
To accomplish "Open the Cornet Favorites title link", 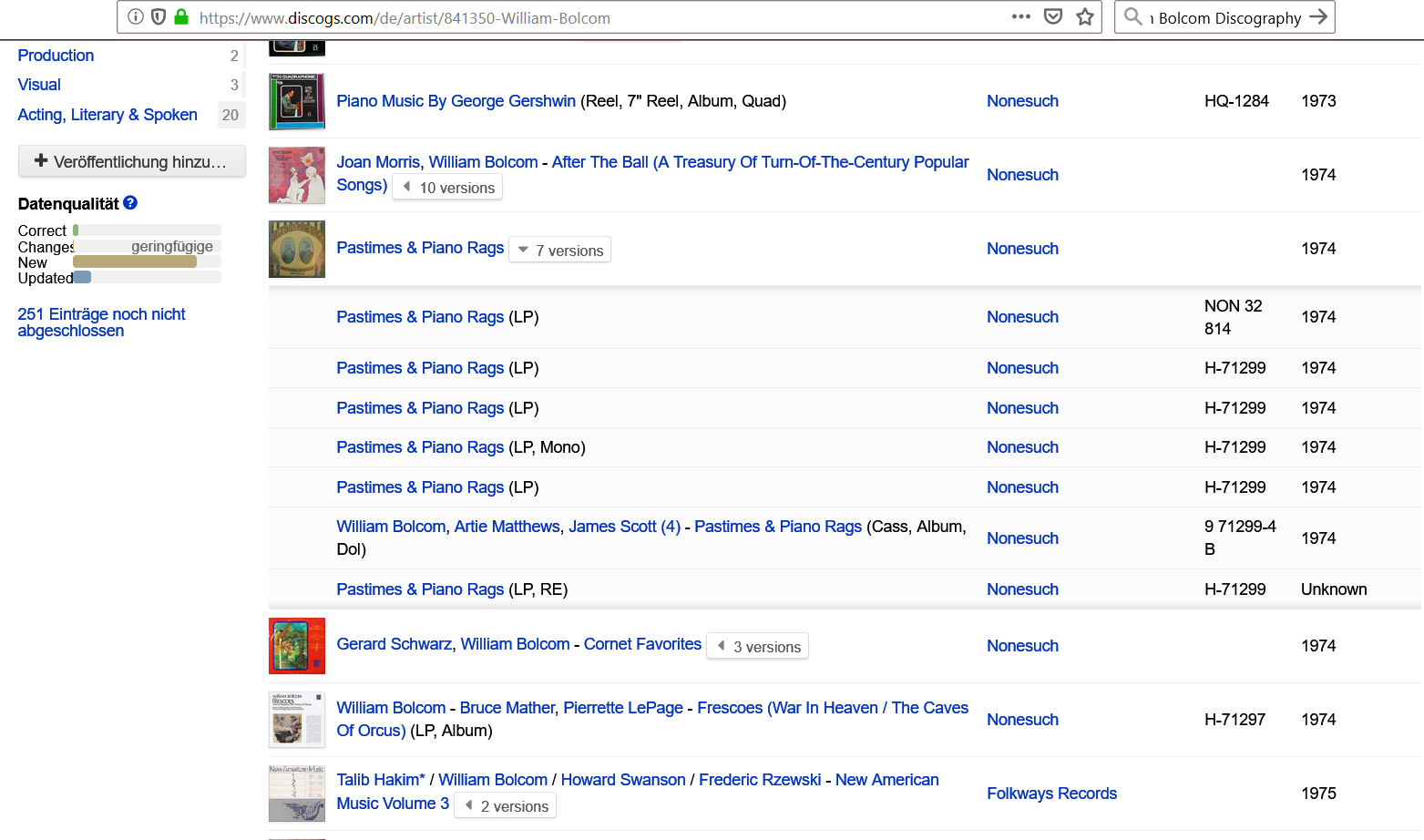I will 642,644.
